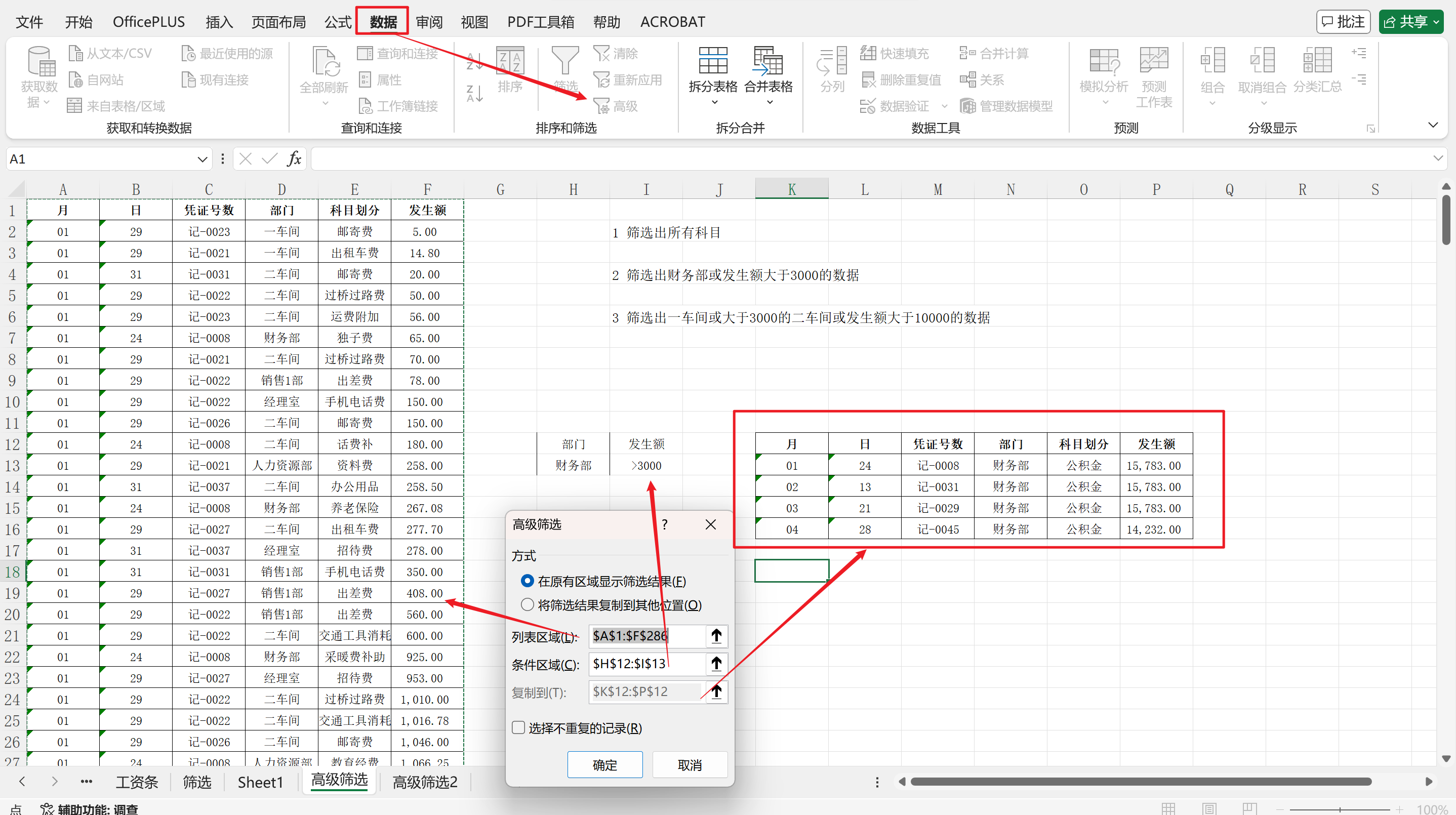
Task: Select 将筛选结果复制到其他位置 radio option
Action: pyautogui.click(x=528, y=604)
